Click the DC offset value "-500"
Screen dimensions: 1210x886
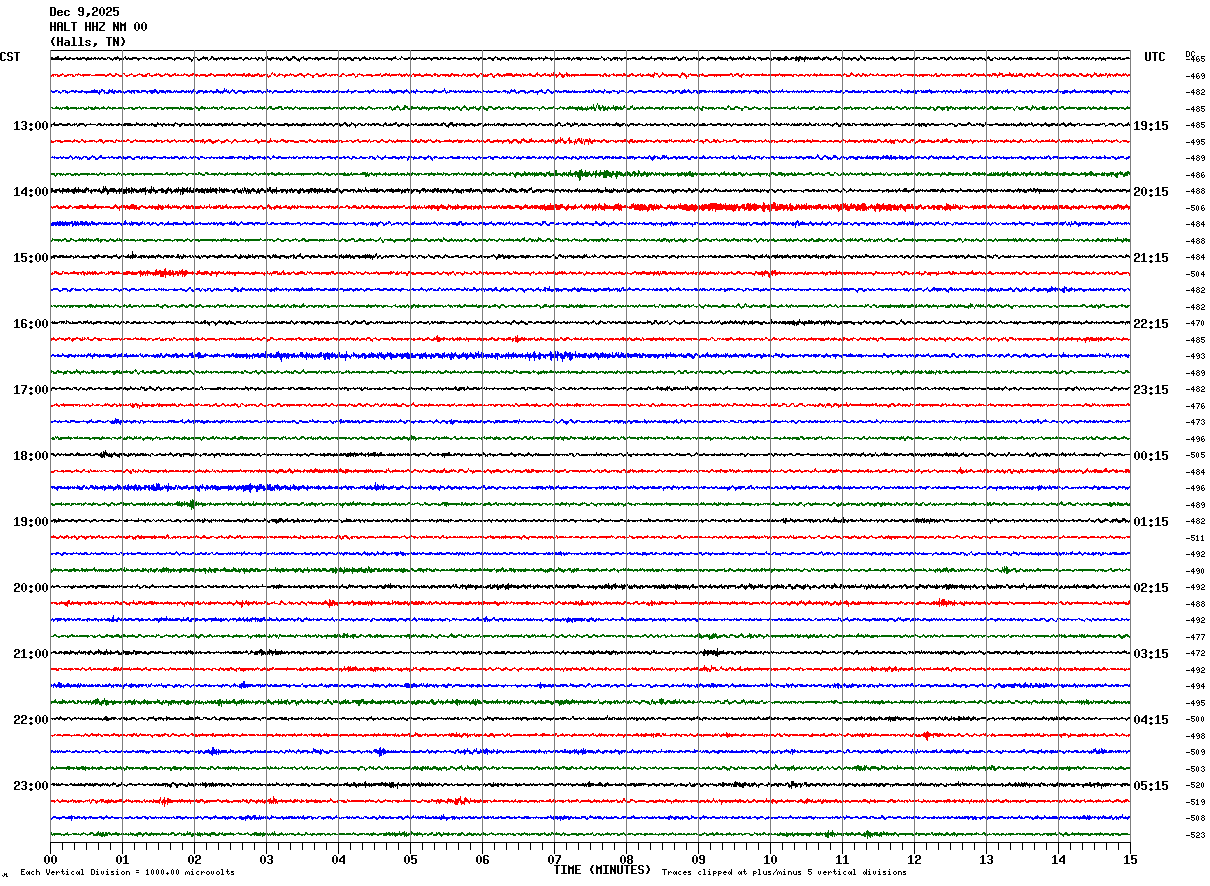pos(1195,719)
